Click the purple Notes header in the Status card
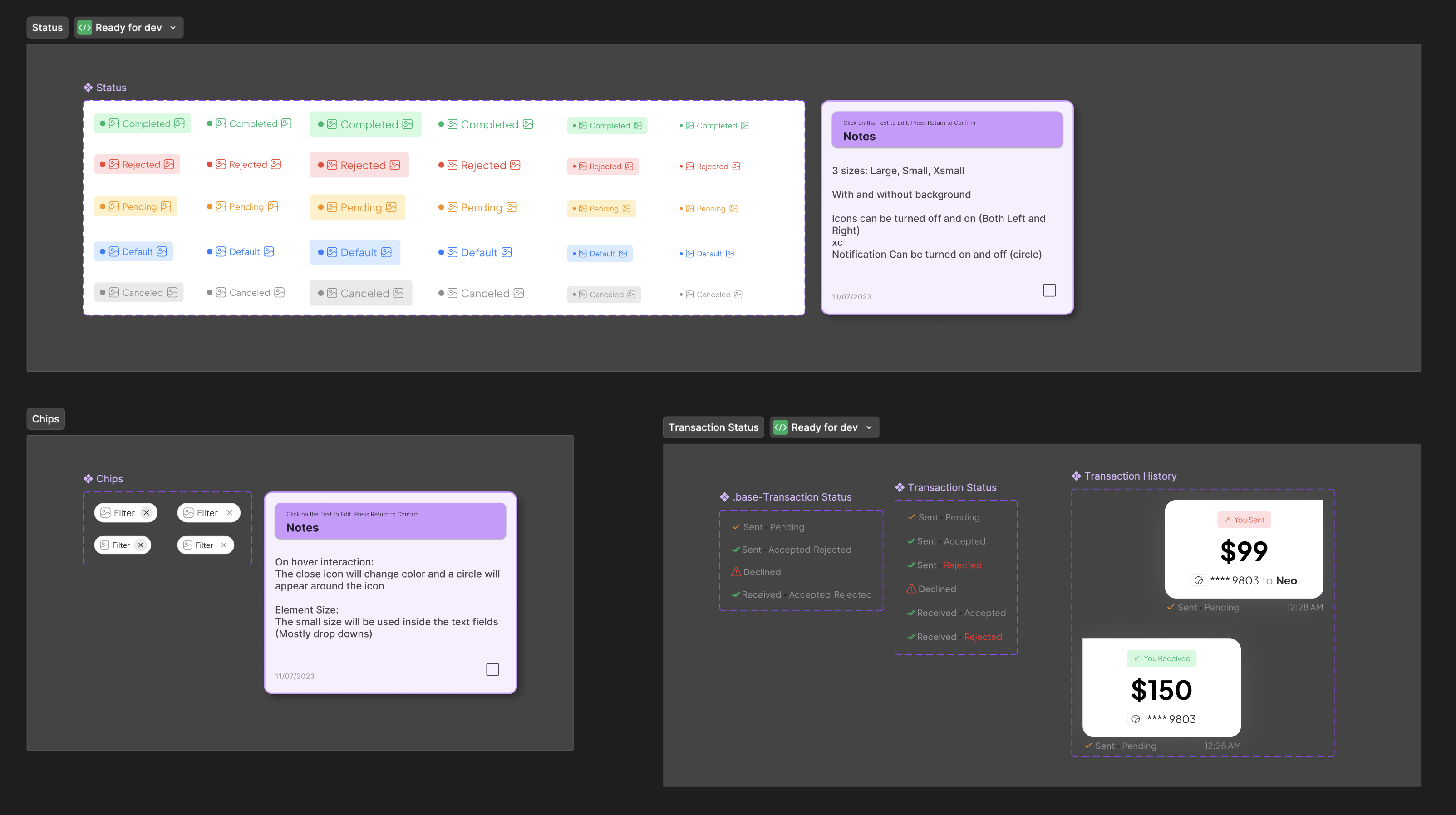Image resolution: width=1456 pixels, height=815 pixels. coord(947,130)
